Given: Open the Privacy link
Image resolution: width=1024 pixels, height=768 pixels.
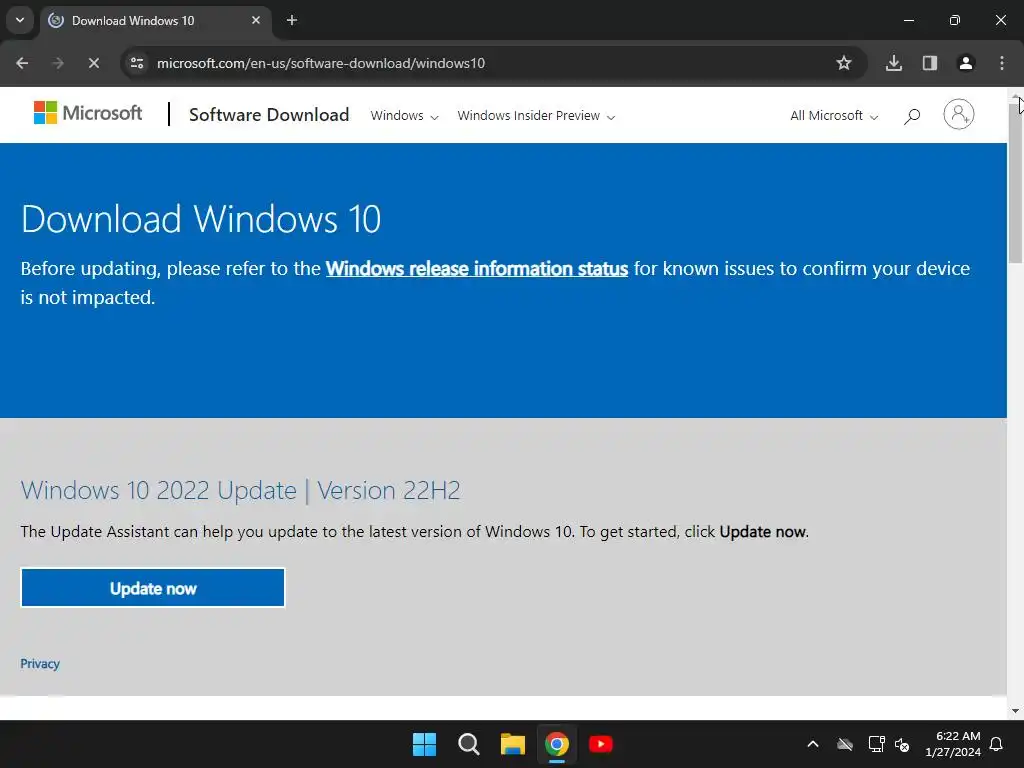Looking at the screenshot, I should (40, 664).
